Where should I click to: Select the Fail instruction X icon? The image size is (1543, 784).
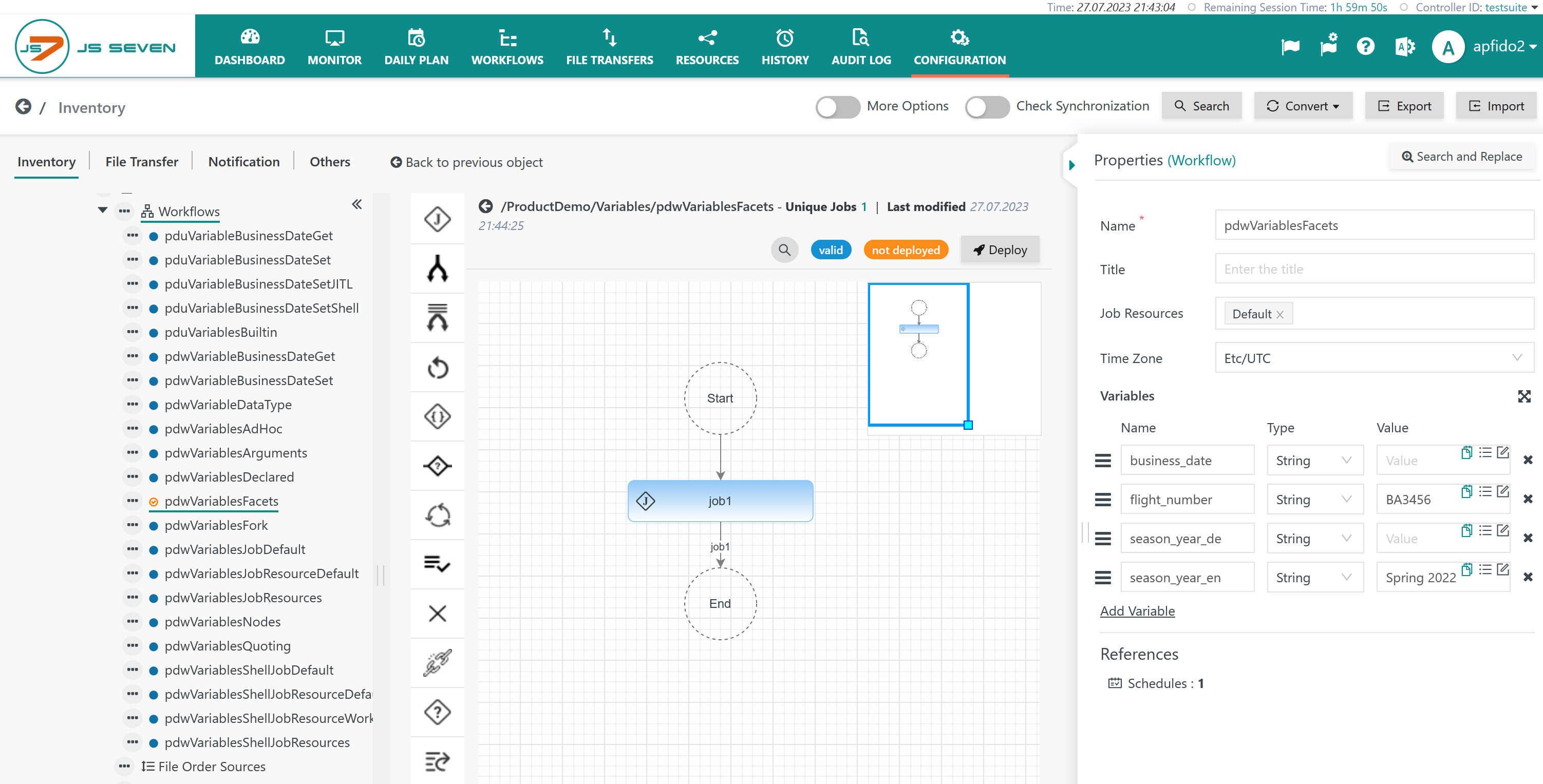pos(437,614)
